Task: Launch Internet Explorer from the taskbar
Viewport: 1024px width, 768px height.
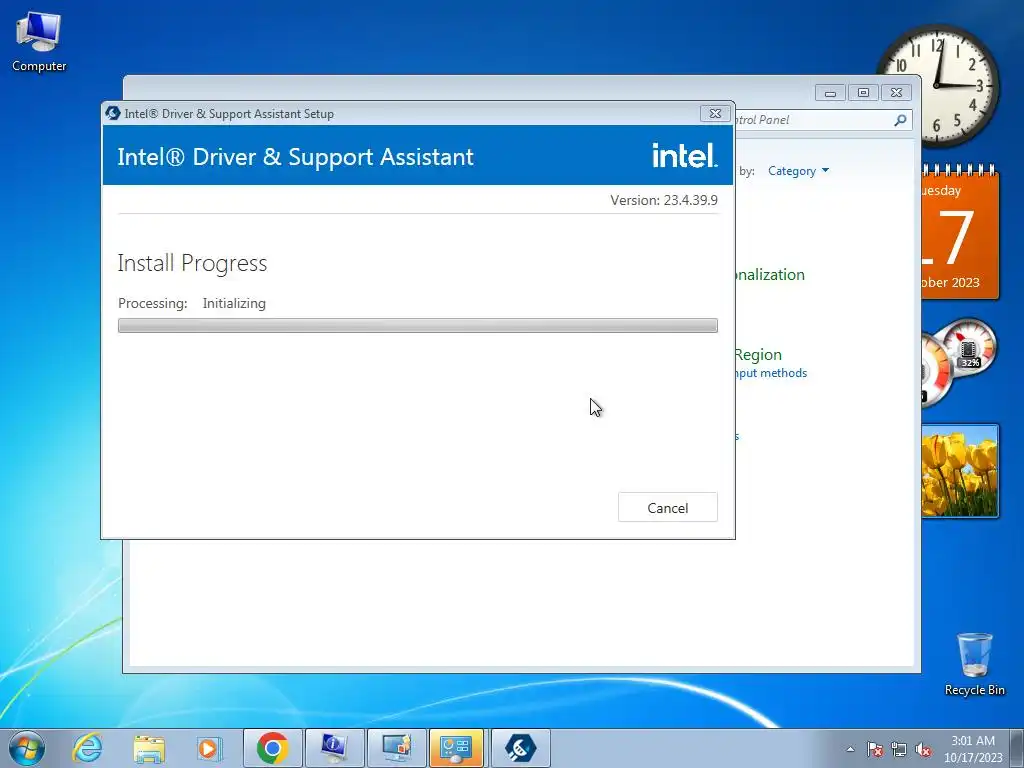Action: pos(88,748)
